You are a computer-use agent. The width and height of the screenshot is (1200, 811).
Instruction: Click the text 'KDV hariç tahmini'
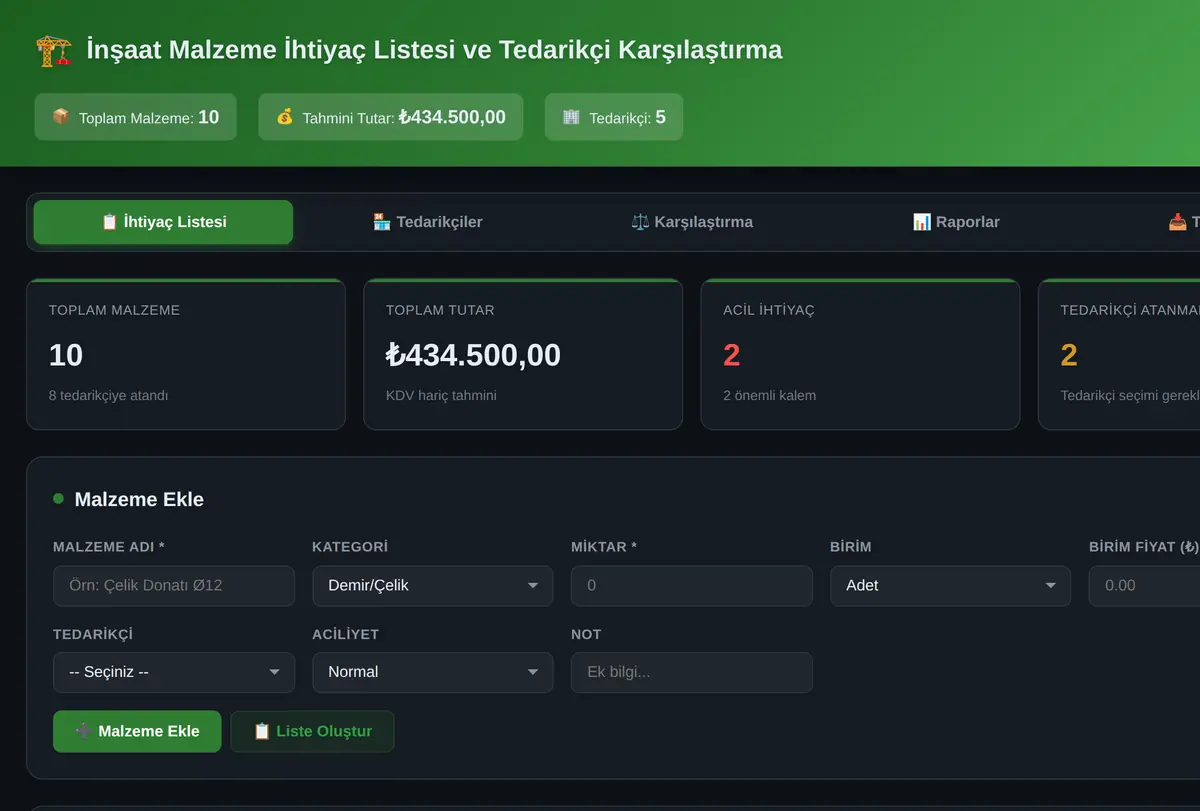click(441, 395)
